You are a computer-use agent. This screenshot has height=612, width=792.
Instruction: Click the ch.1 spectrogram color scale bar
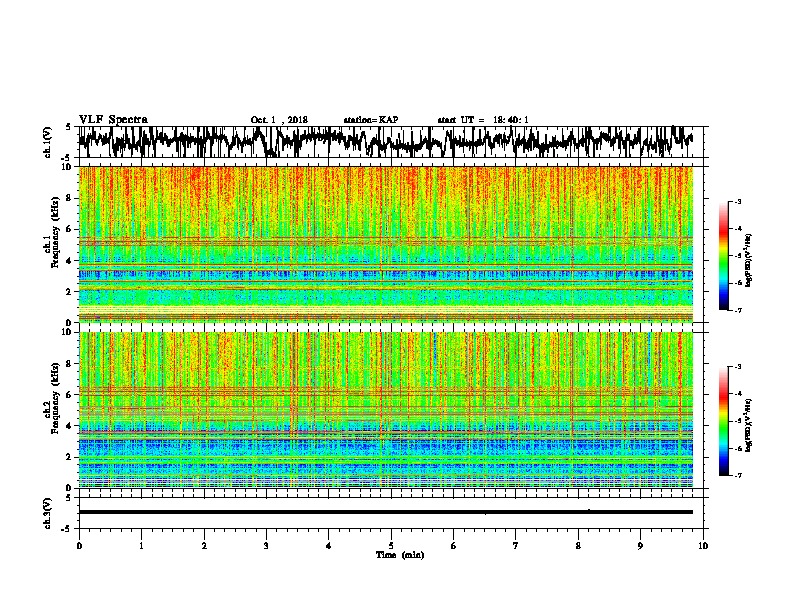(x=723, y=256)
